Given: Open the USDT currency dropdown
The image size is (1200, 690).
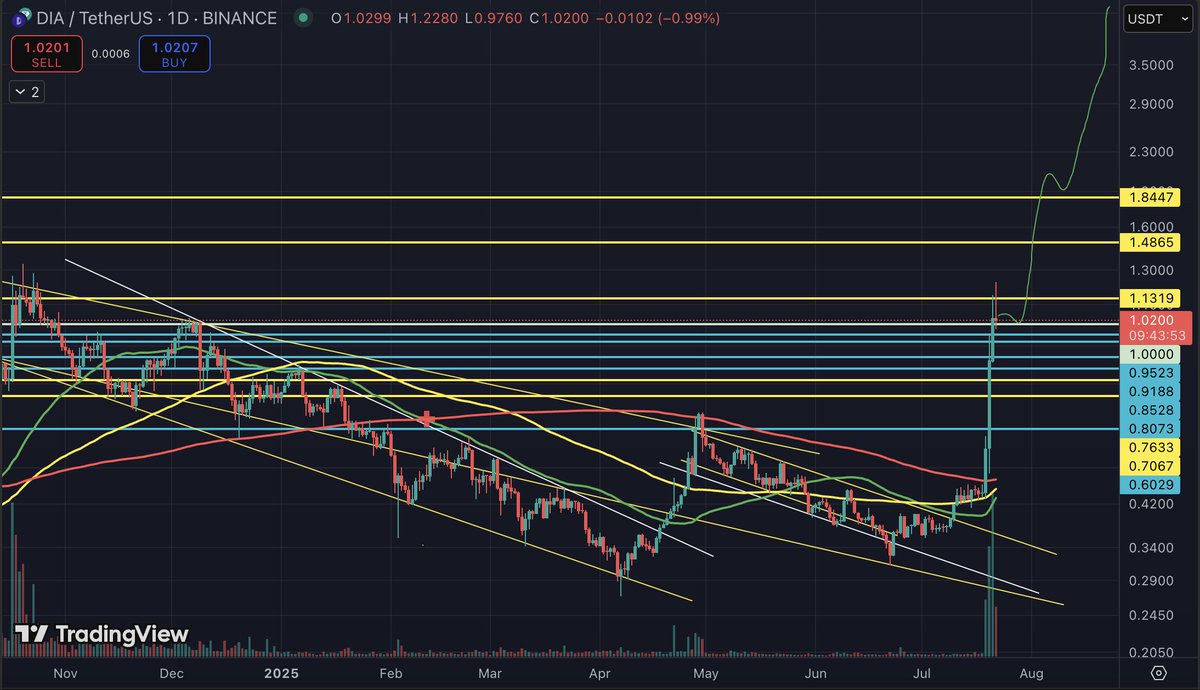Looking at the screenshot, I should [x=1156, y=18].
